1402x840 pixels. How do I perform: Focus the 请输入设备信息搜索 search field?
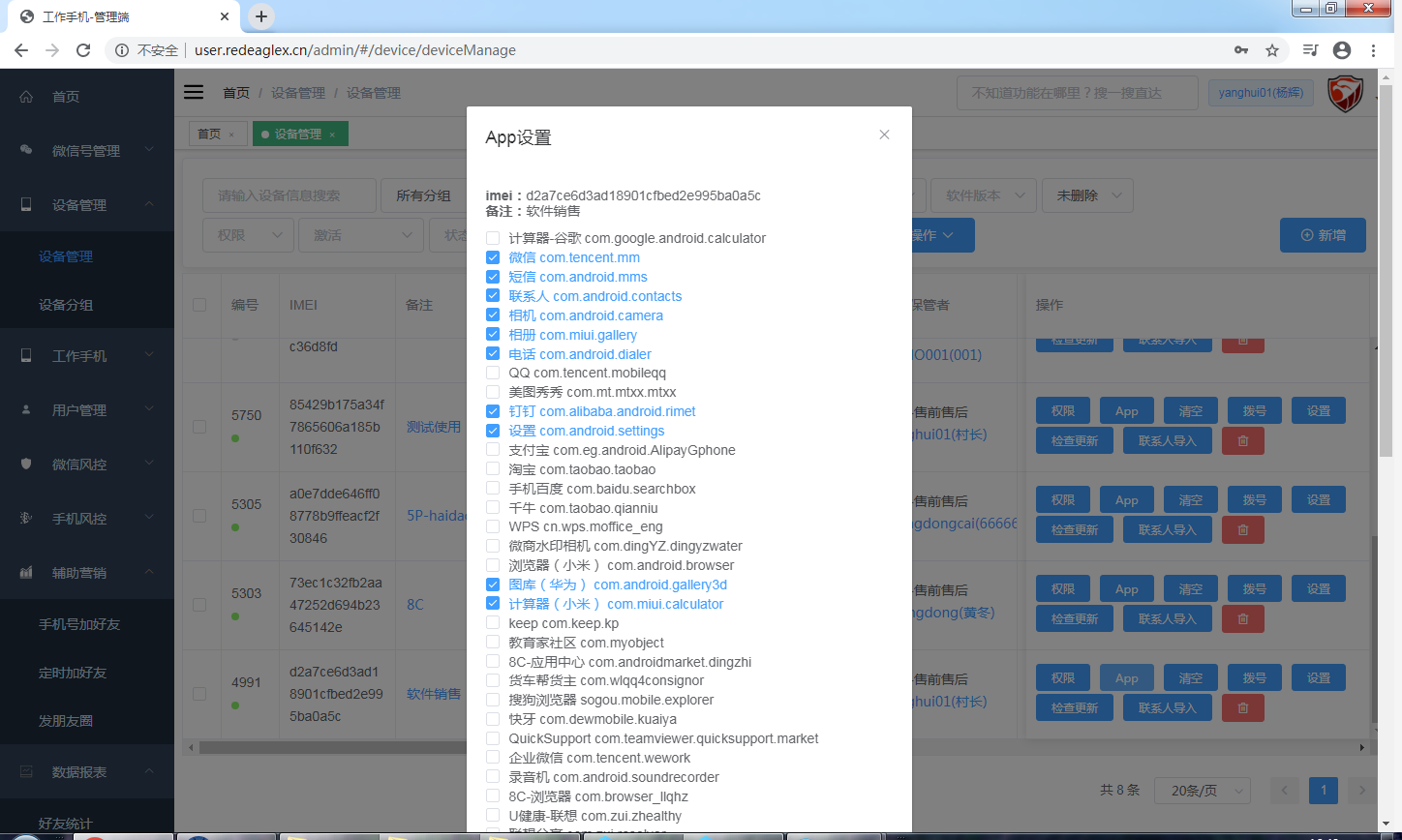[x=289, y=195]
